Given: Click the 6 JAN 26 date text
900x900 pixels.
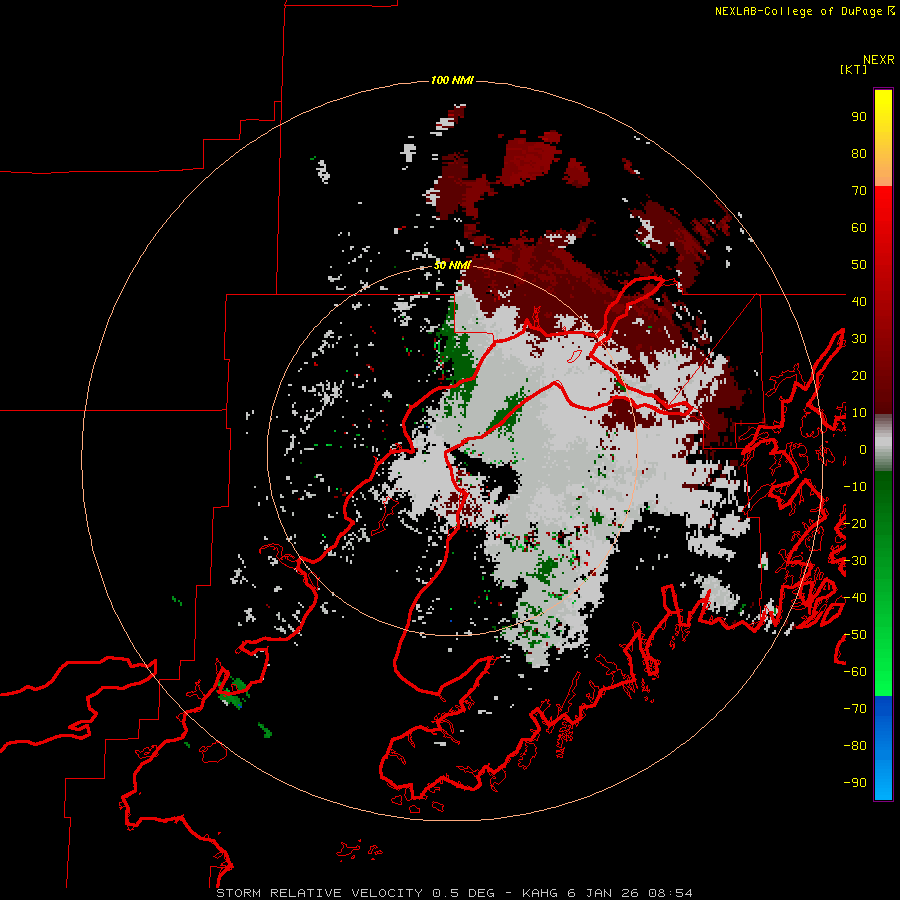Looking at the screenshot, I should coord(603,893).
